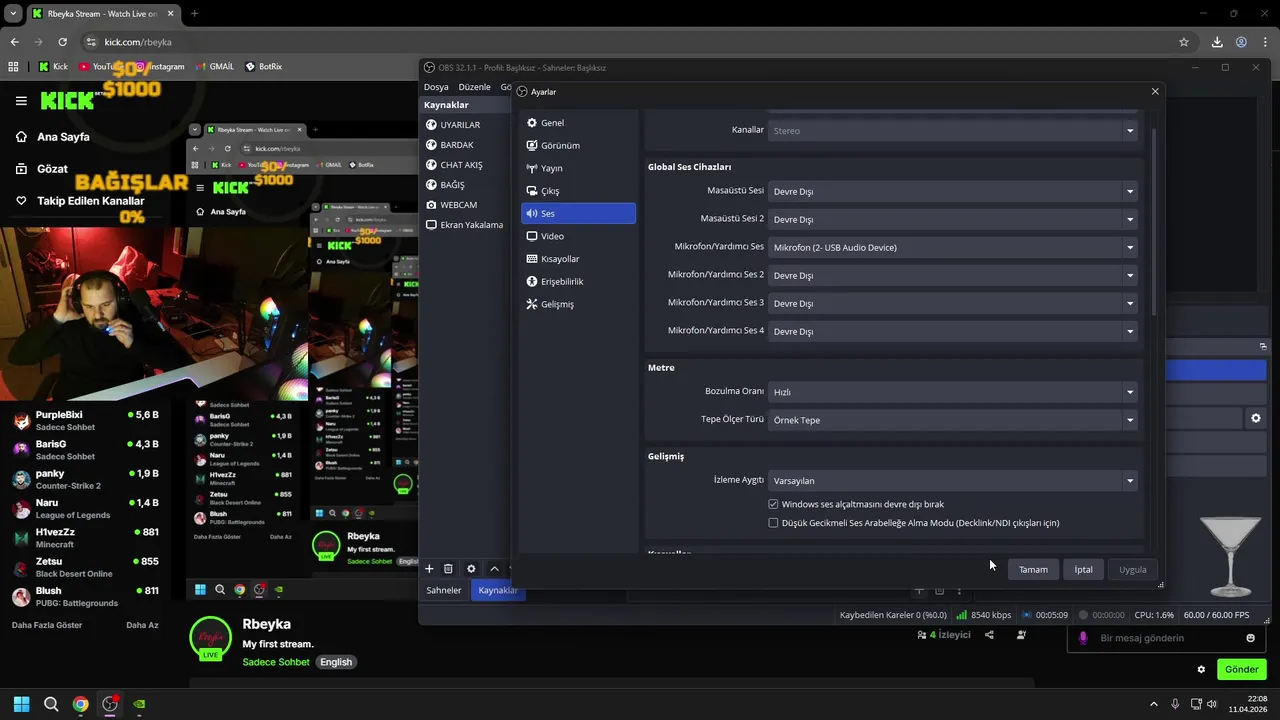The image size is (1280, 720).
Task: Open the Masaüstü Sesi dropdown
Action: (953, 191)
